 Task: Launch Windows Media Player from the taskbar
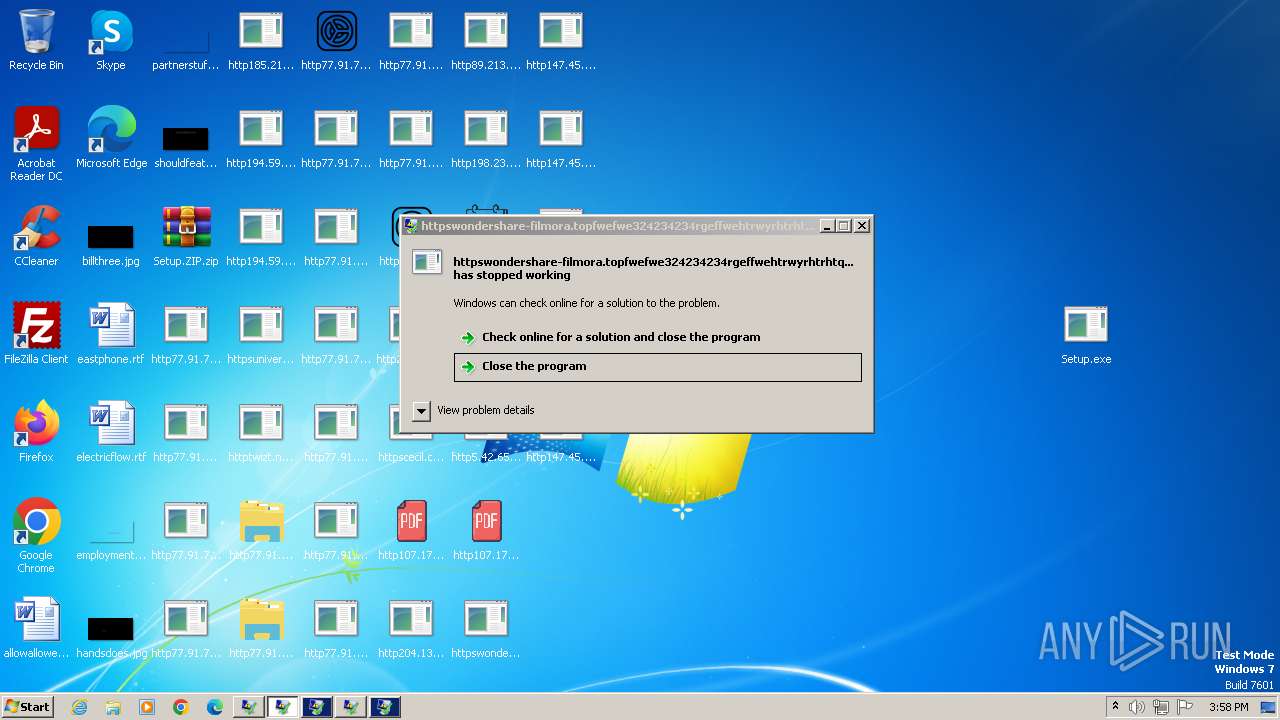[x=147, y=707]
